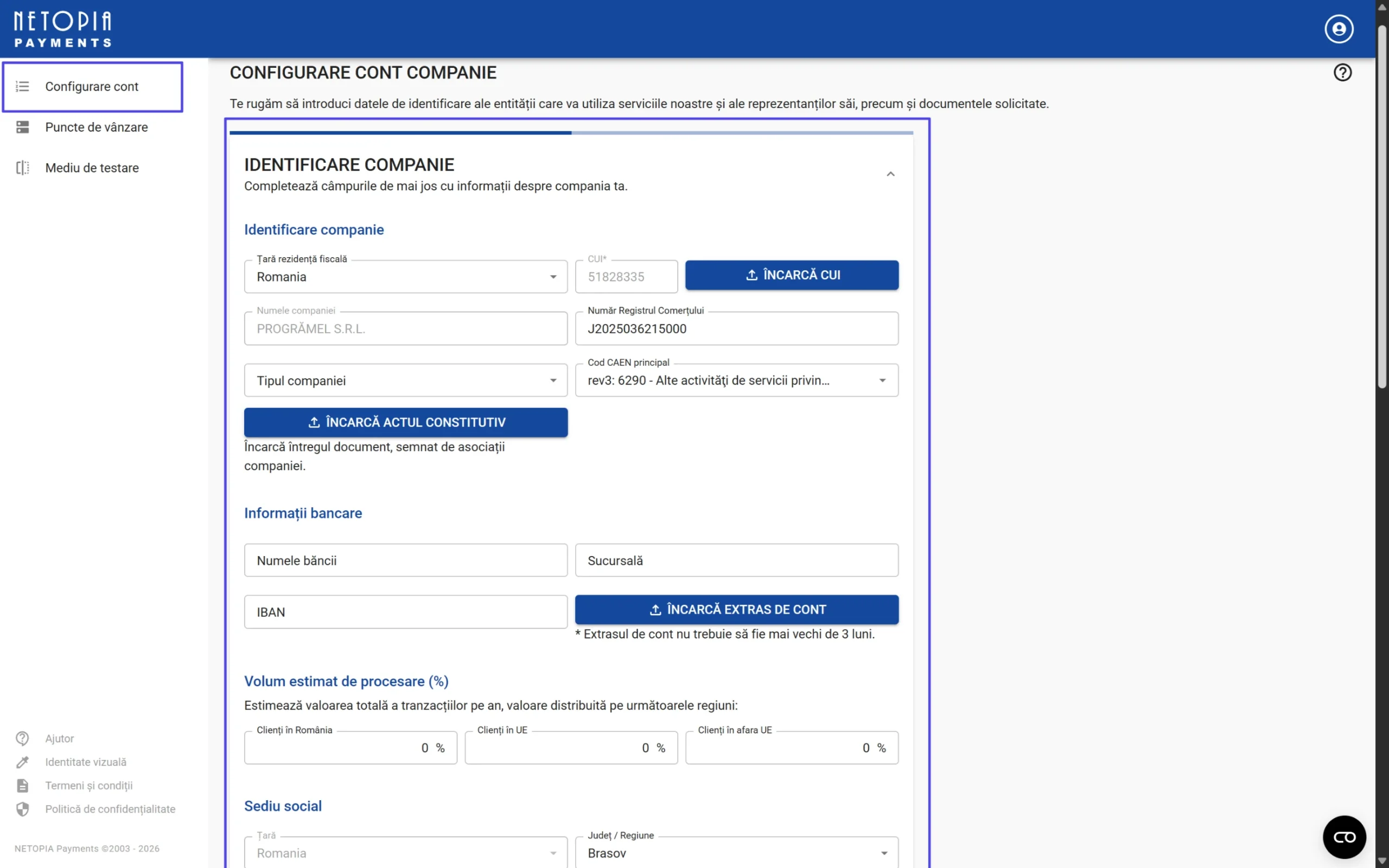Open the user account icon in header

pos(1339,28)
